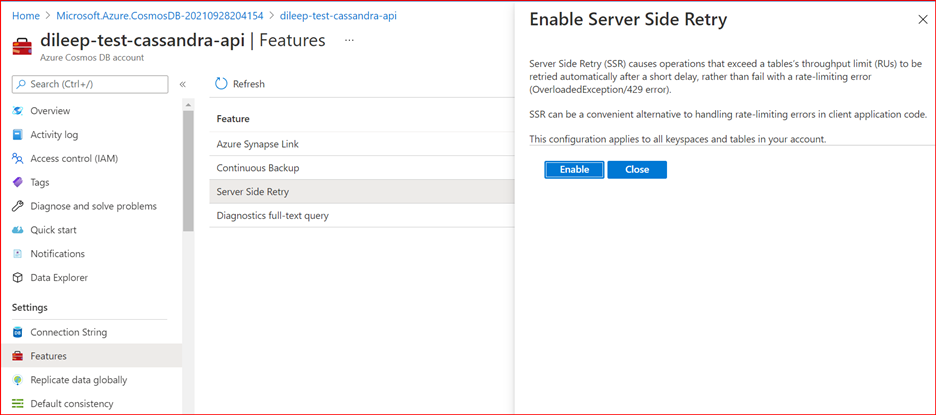Go to Home breadcrumb link
The height and width of the screenshot is (415, 936).
26,16
